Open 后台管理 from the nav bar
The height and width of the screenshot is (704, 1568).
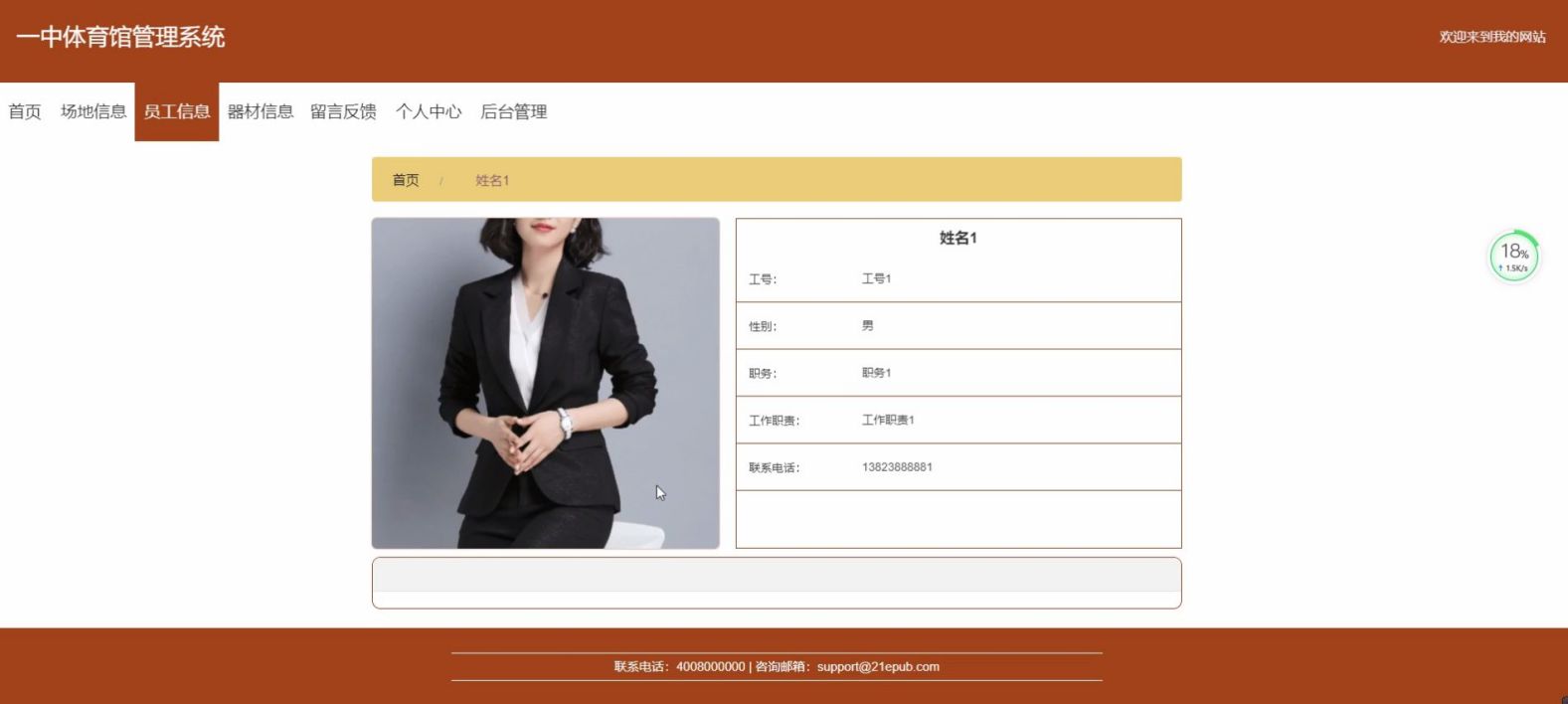coord(514,111)
